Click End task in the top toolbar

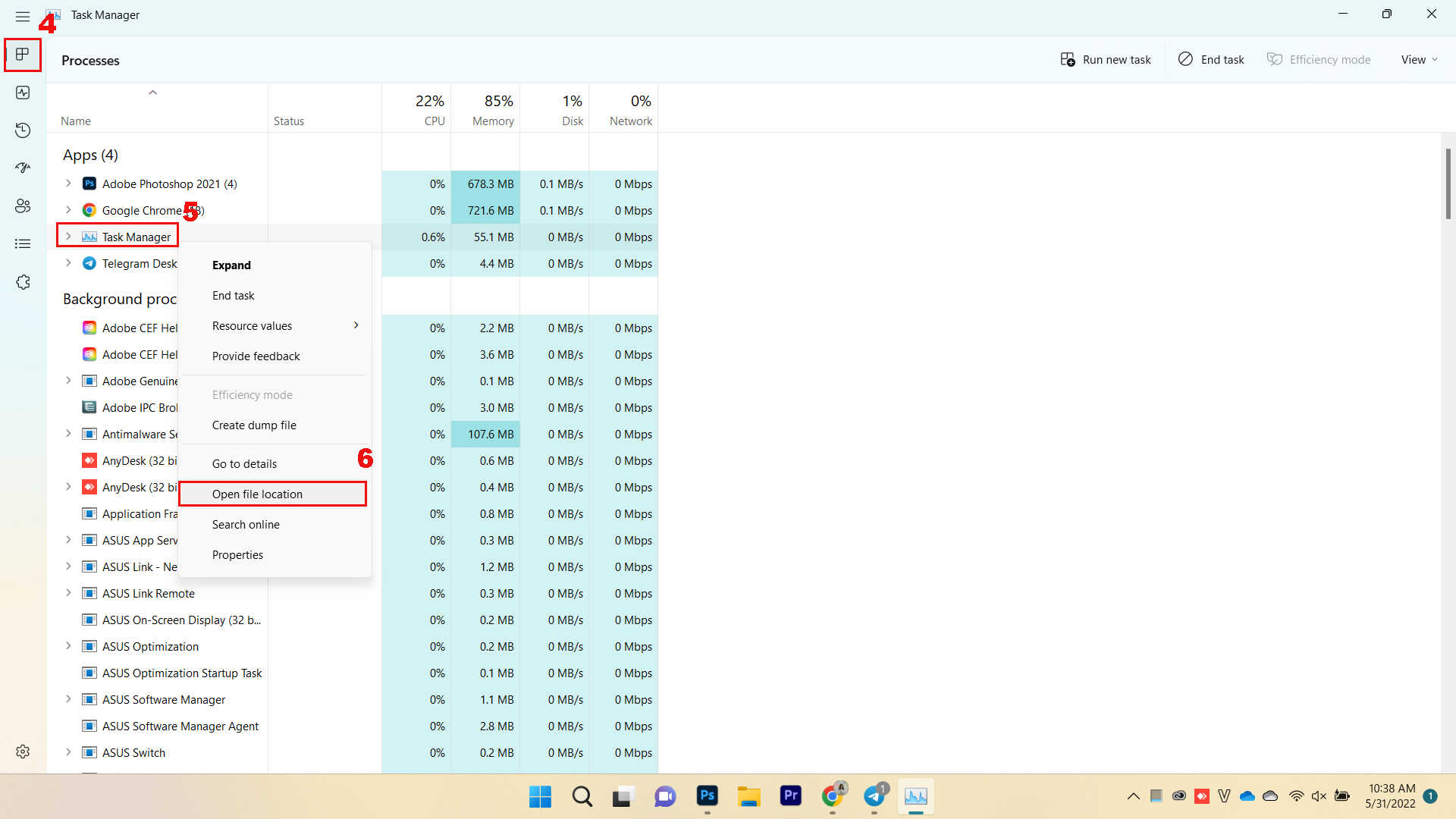coord(1211,60)
